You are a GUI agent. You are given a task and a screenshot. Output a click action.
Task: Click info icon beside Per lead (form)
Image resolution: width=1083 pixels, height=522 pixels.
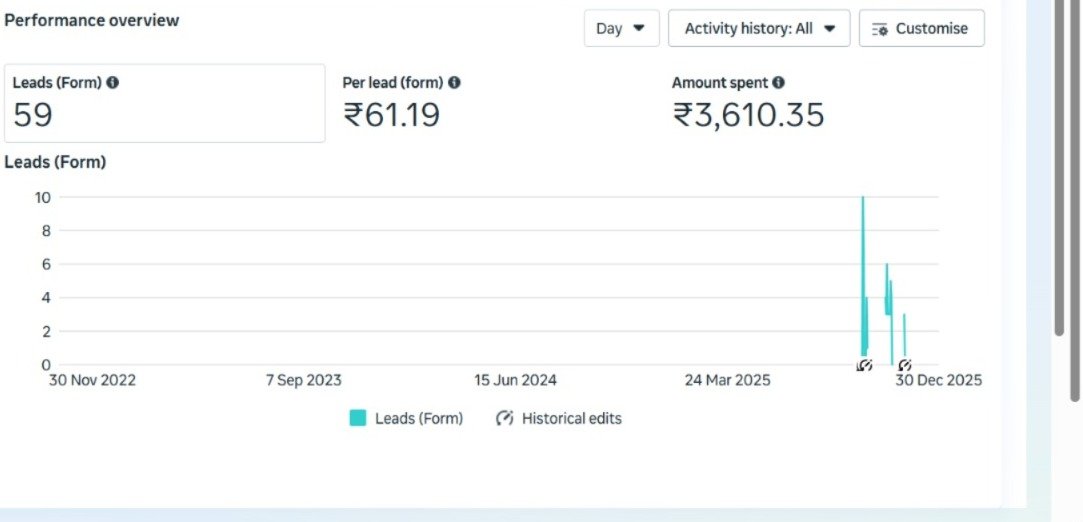(454, 83)
